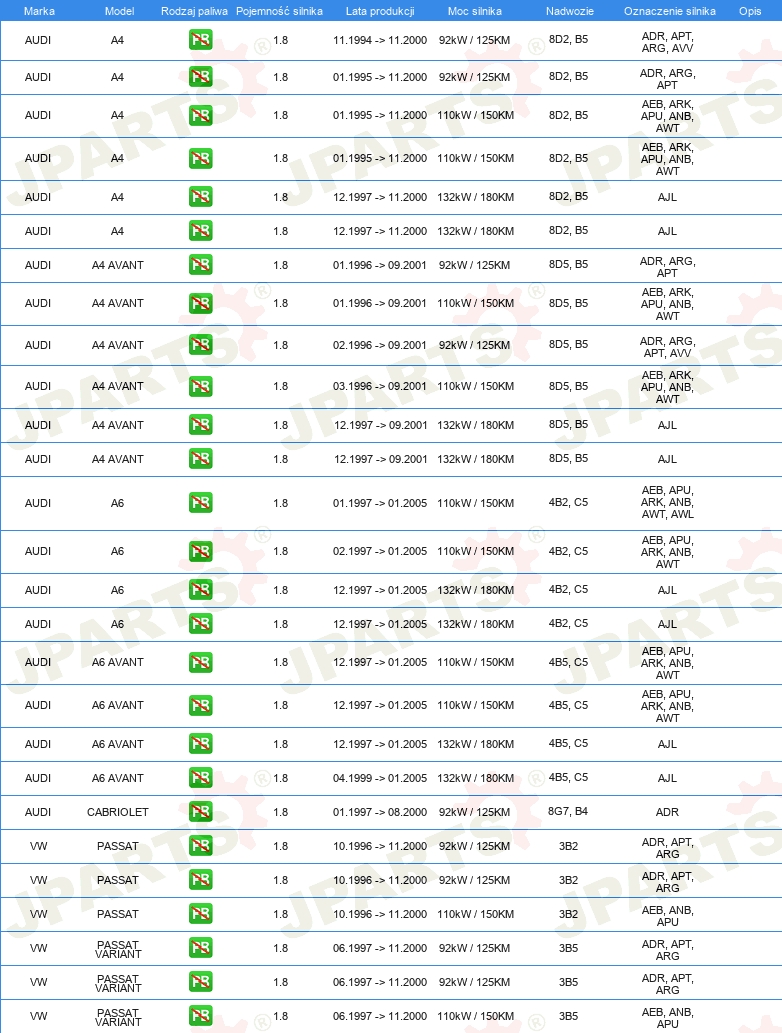Click 110kW / 150KM in A6 02.1997 row
782x1033 pixels.
coord(475,551)
